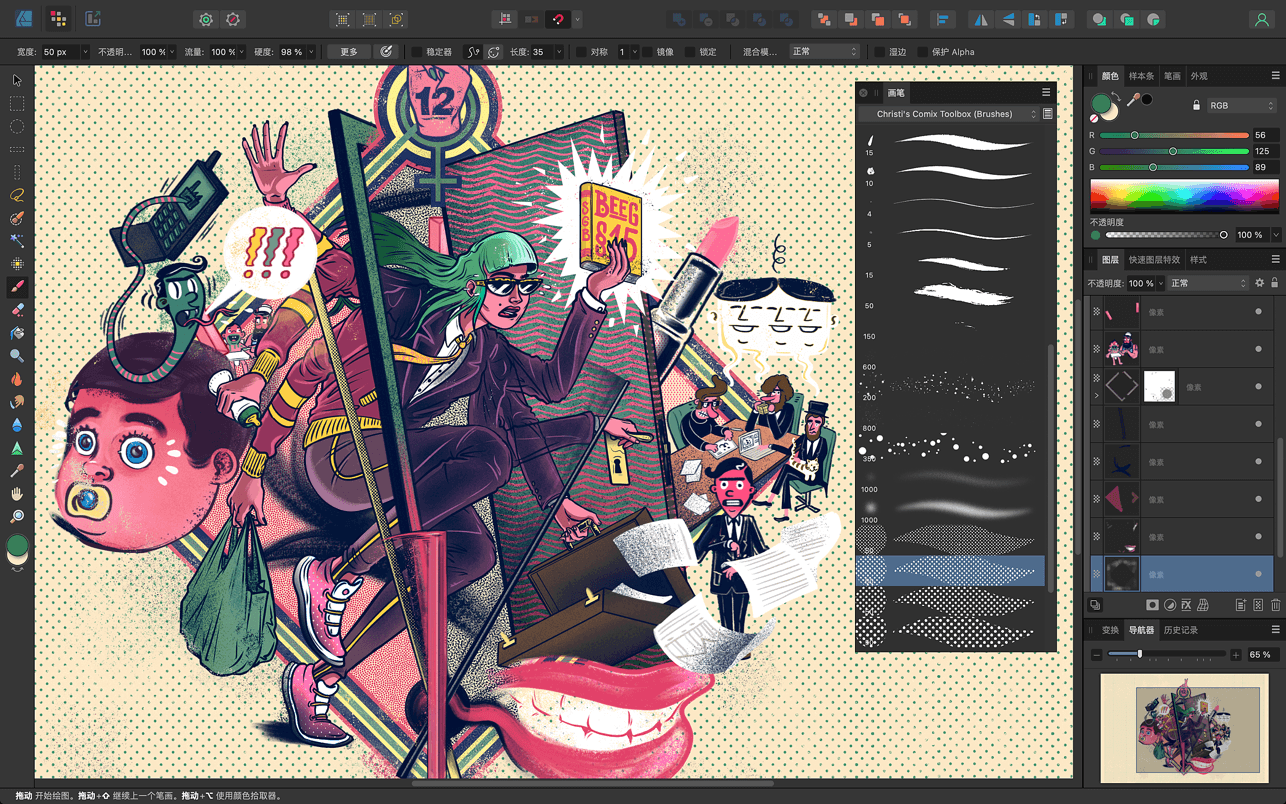
Task: Add a mask layer from the Layers panel
Action: [1152, 605]
